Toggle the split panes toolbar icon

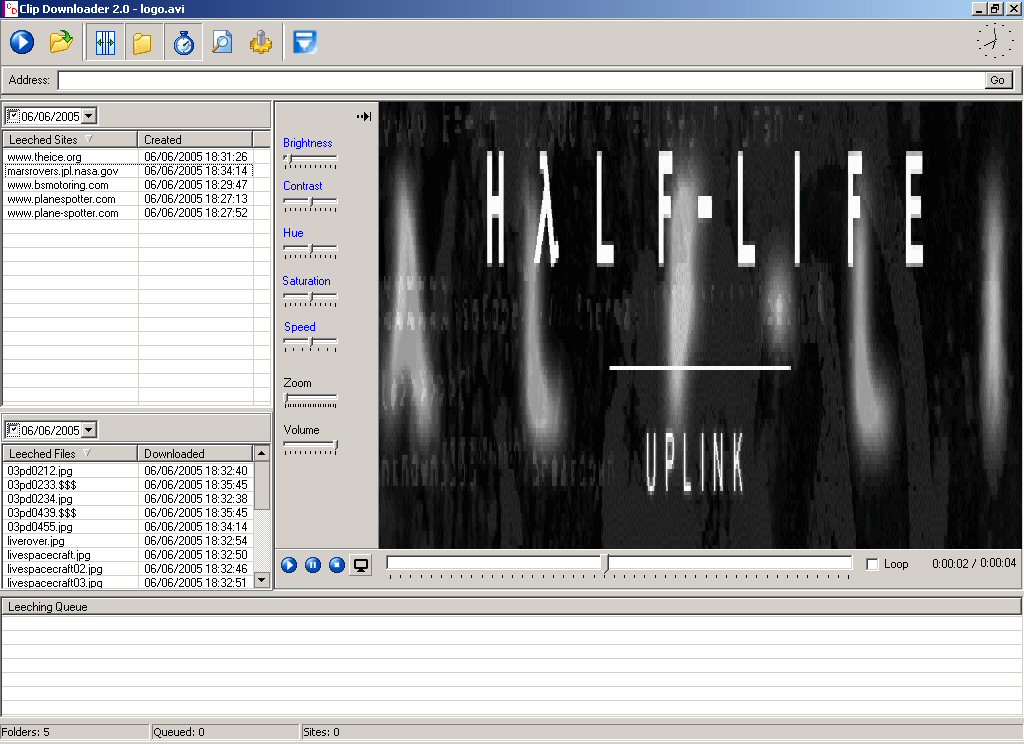tap(105, 42)
